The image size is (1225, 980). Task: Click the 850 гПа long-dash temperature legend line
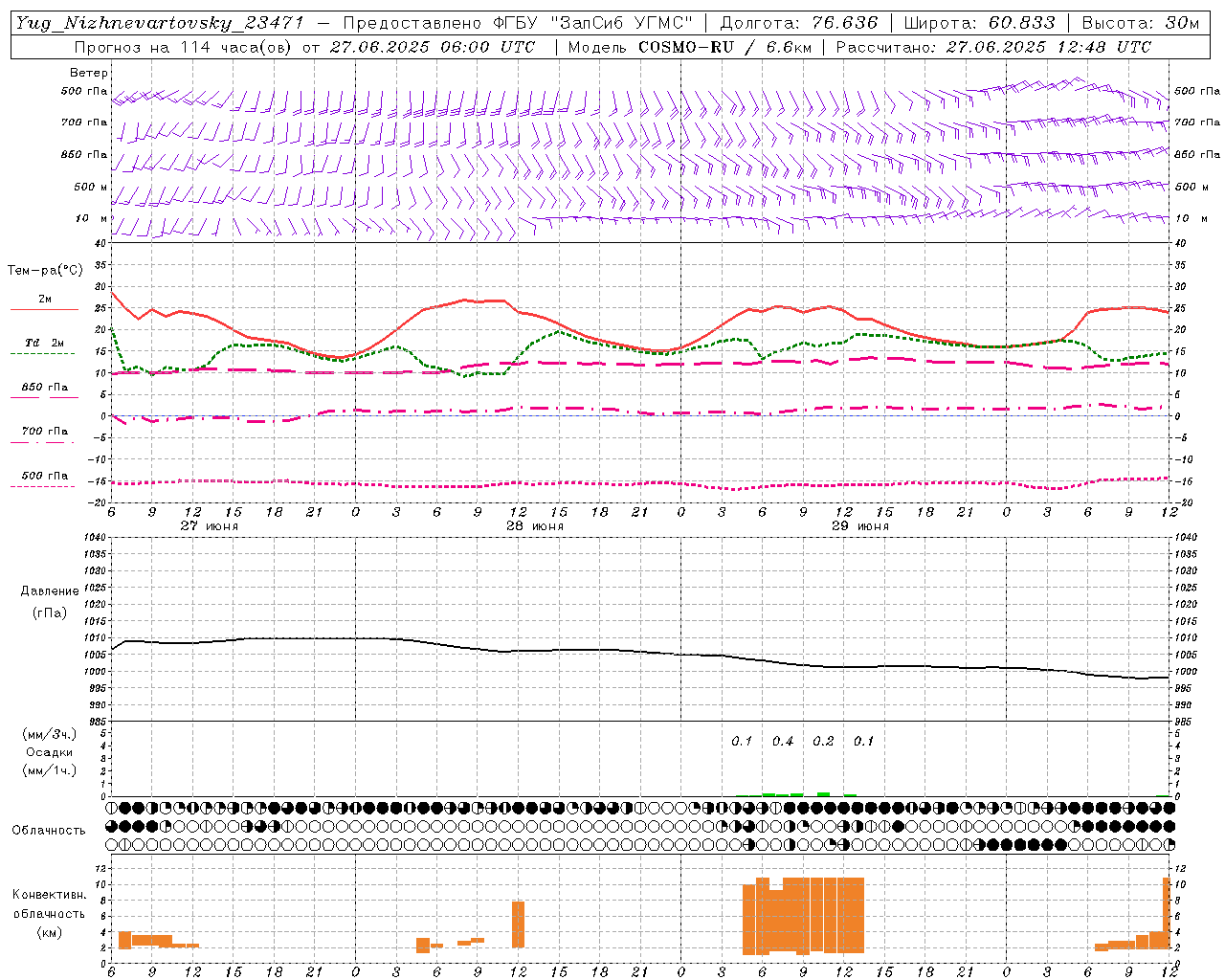click(45, 397)
